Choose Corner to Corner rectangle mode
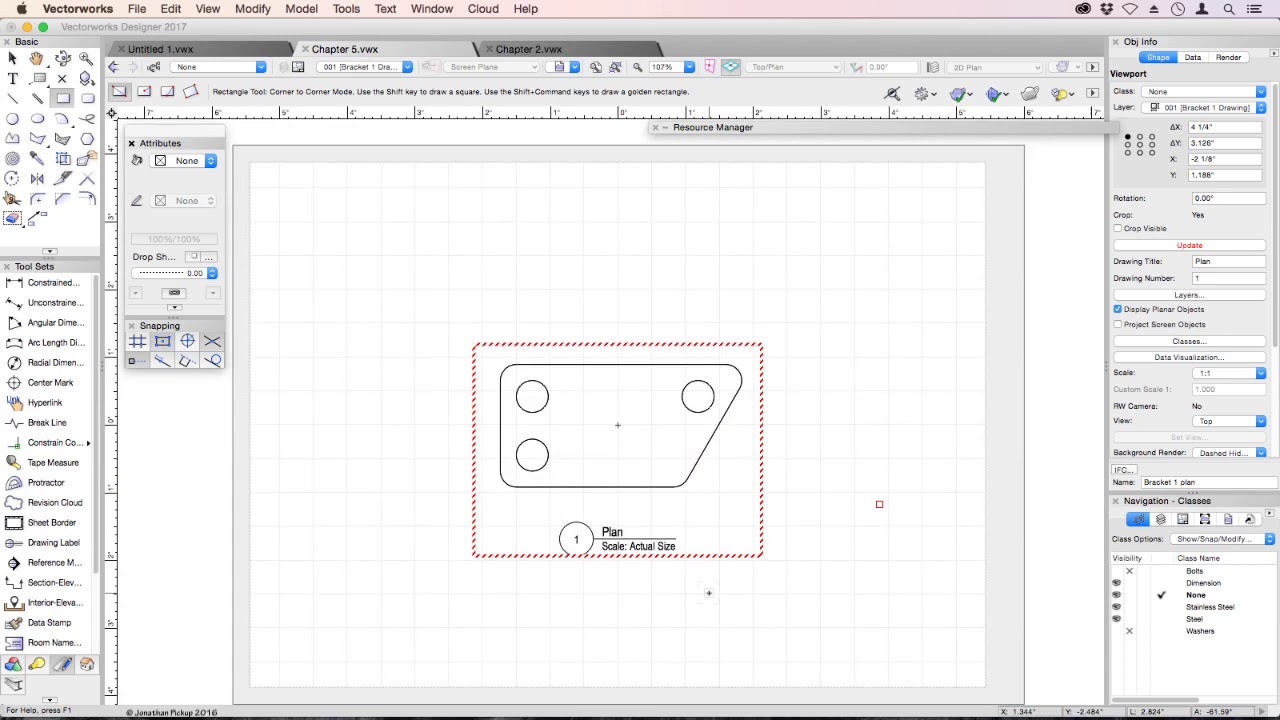Viewport: 1280px width, 720px height. pyautogui.click(x=119, y=92)
